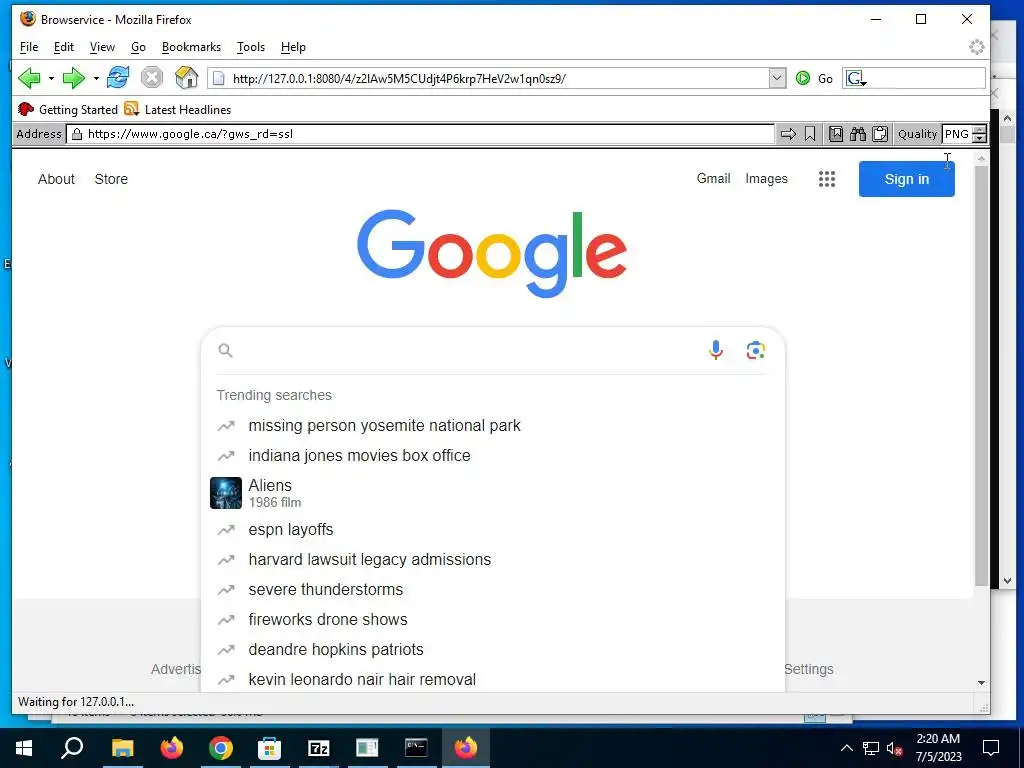
Task: Open the Go menu
Action: point(138,47)
